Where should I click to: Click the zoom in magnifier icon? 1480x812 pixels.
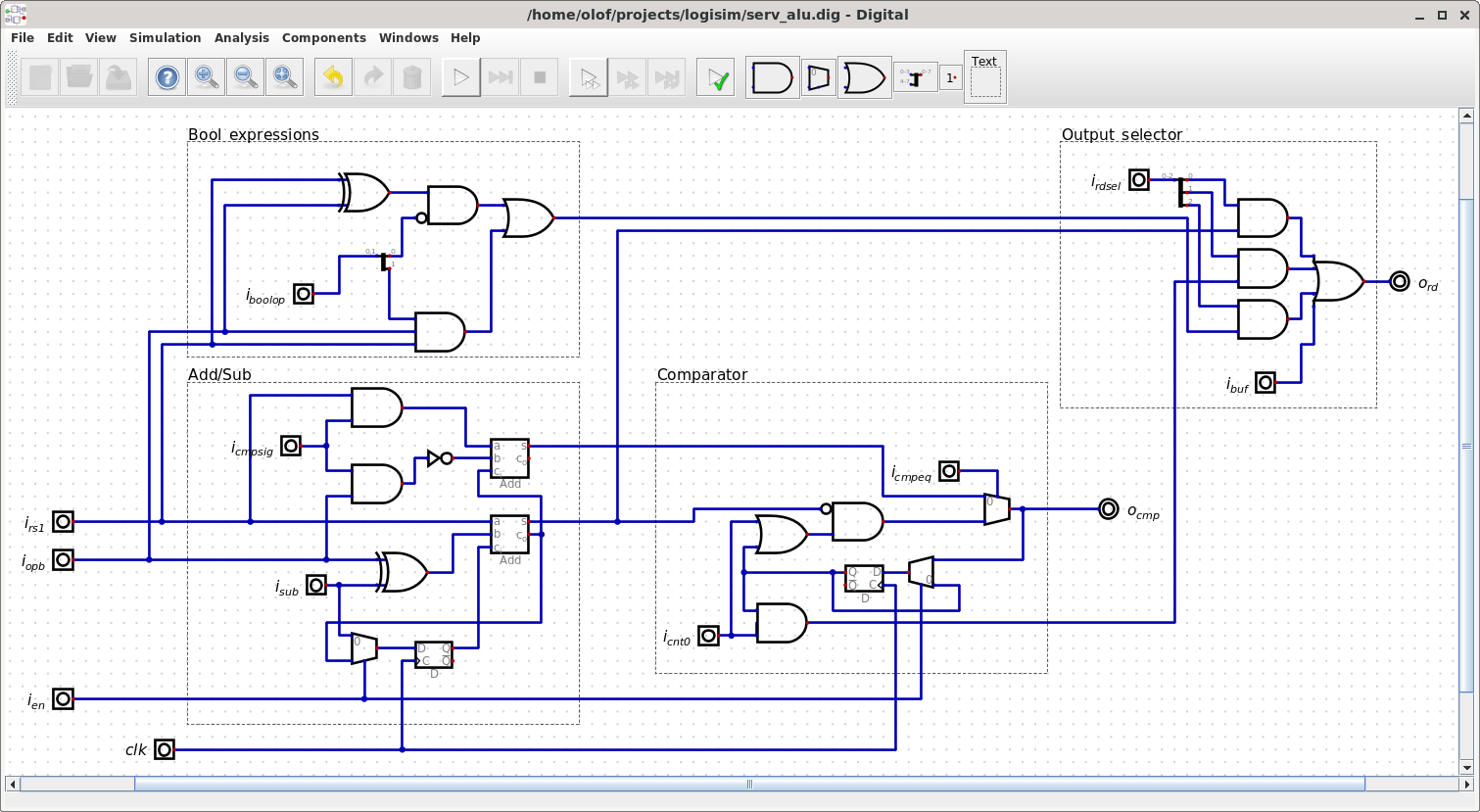coord(207,77)
